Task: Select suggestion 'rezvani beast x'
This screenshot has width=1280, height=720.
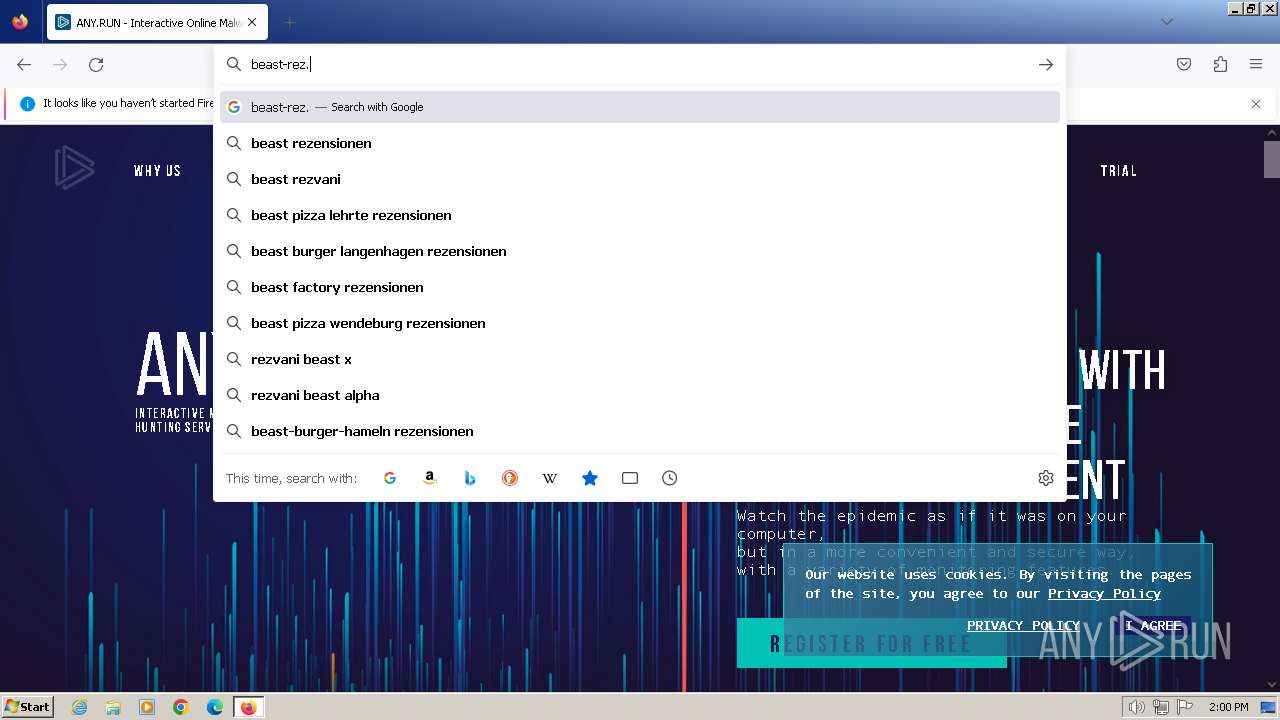Action: coord(640,359)
